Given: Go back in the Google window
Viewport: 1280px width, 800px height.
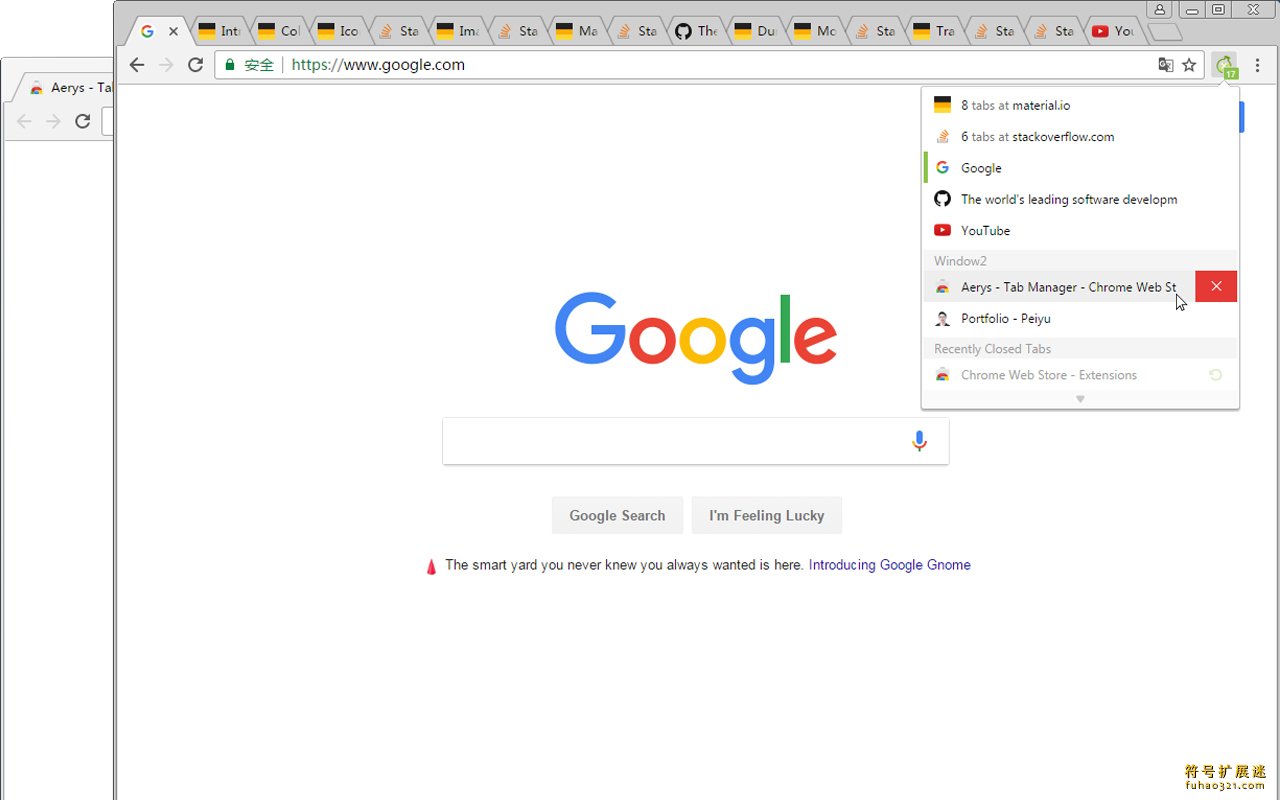Looking at the screenshot, I should pyautogui.click(x=137, y=65).
